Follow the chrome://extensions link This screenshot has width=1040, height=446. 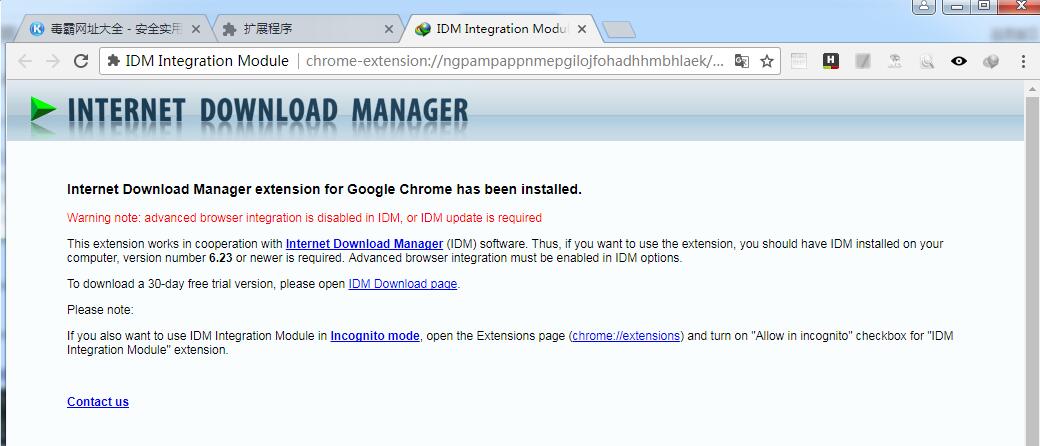(626, 336)
